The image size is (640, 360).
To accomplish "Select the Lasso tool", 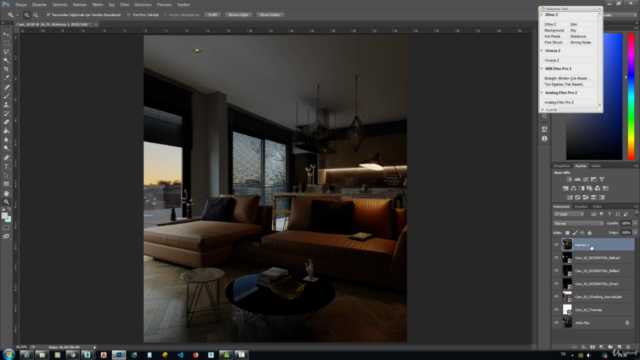I will 6,52.
